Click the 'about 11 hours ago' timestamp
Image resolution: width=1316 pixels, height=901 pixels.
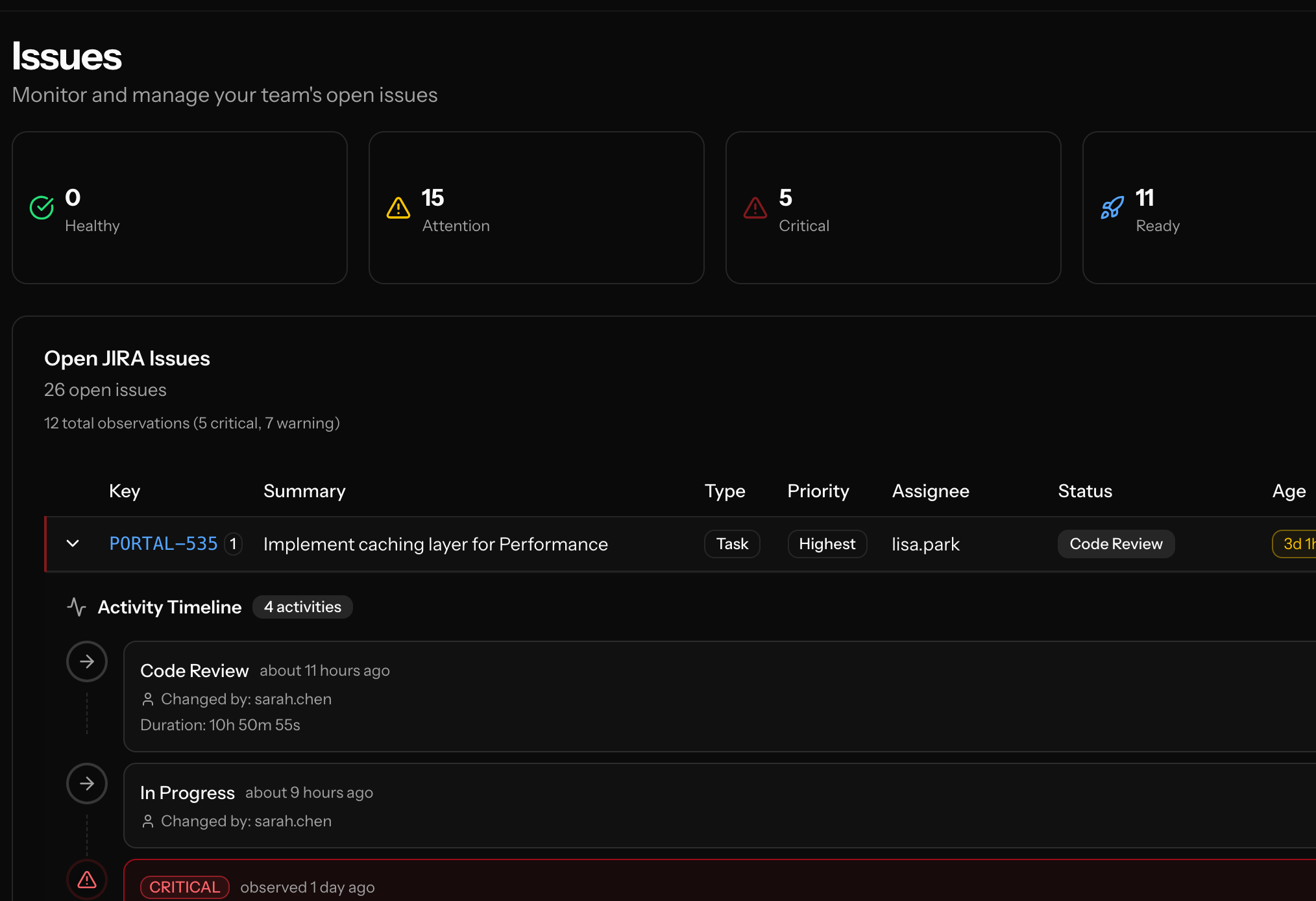coord(324,671)
